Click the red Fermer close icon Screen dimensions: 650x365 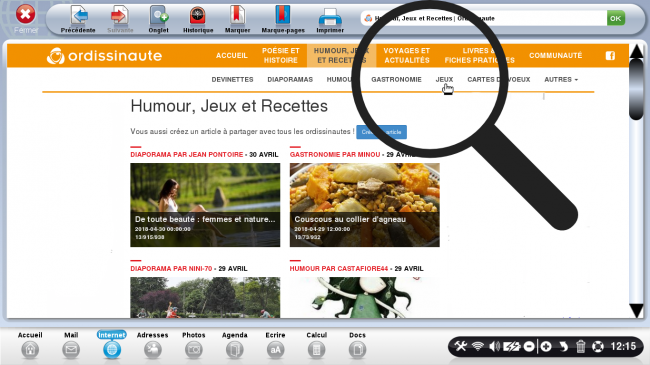pos(25,15)
